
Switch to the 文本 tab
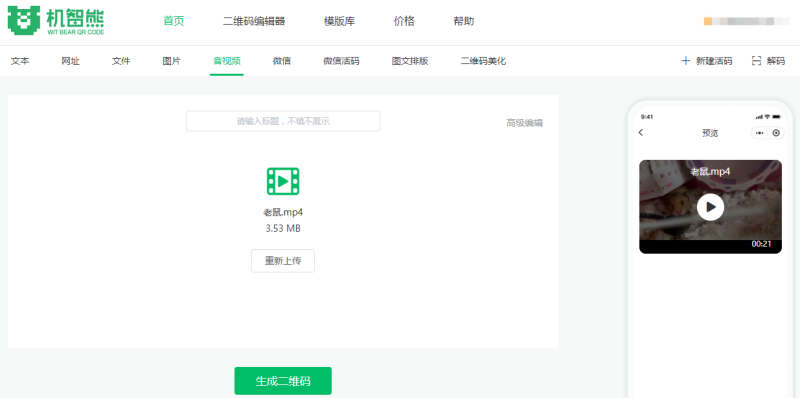pos(20,61)
